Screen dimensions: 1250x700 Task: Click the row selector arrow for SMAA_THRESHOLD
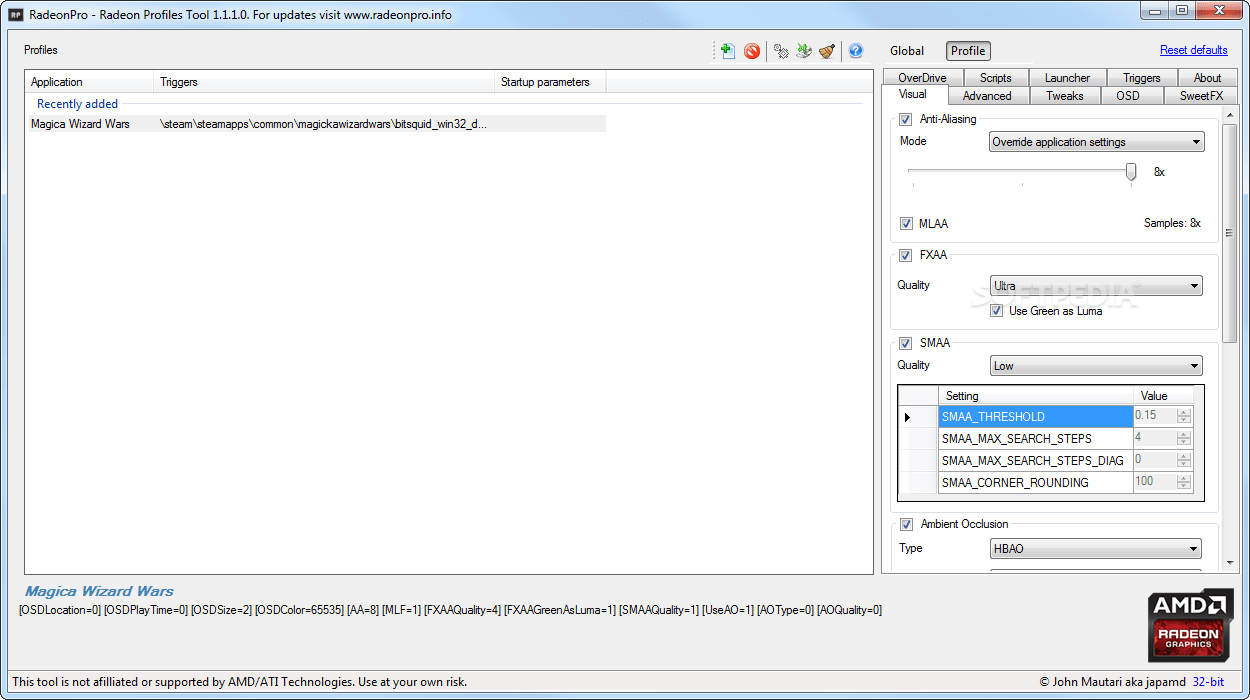(x=918, y=417)
